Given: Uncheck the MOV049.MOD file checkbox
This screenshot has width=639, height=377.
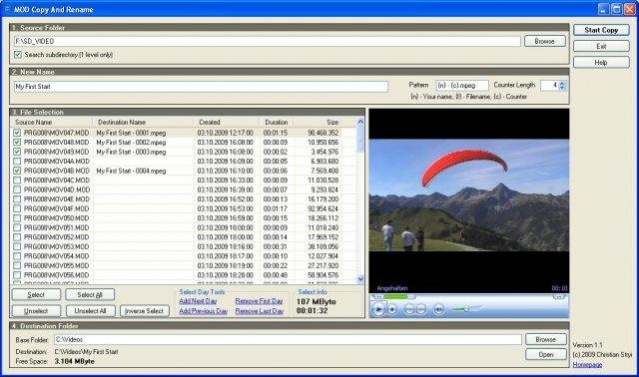Looking at the screenshot, I should point(17,152).
